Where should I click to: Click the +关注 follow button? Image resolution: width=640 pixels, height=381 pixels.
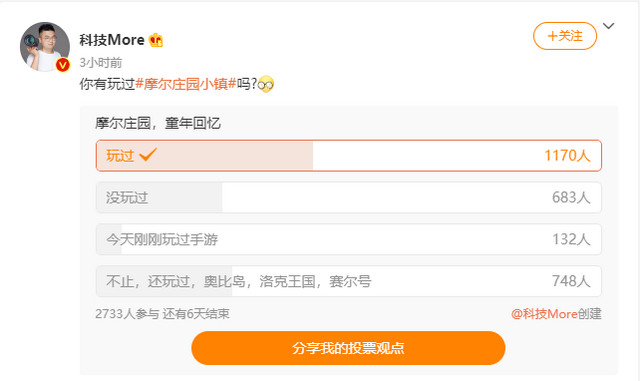coord(565,36)
